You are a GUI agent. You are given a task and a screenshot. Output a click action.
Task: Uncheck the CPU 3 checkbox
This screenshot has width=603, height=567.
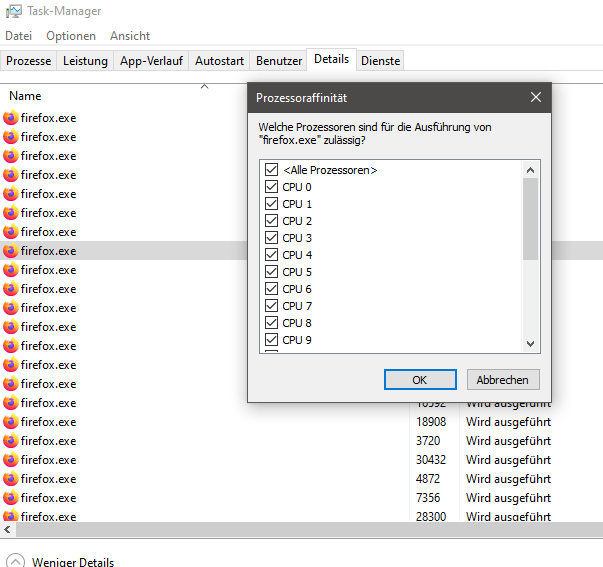tap(272, 237)
